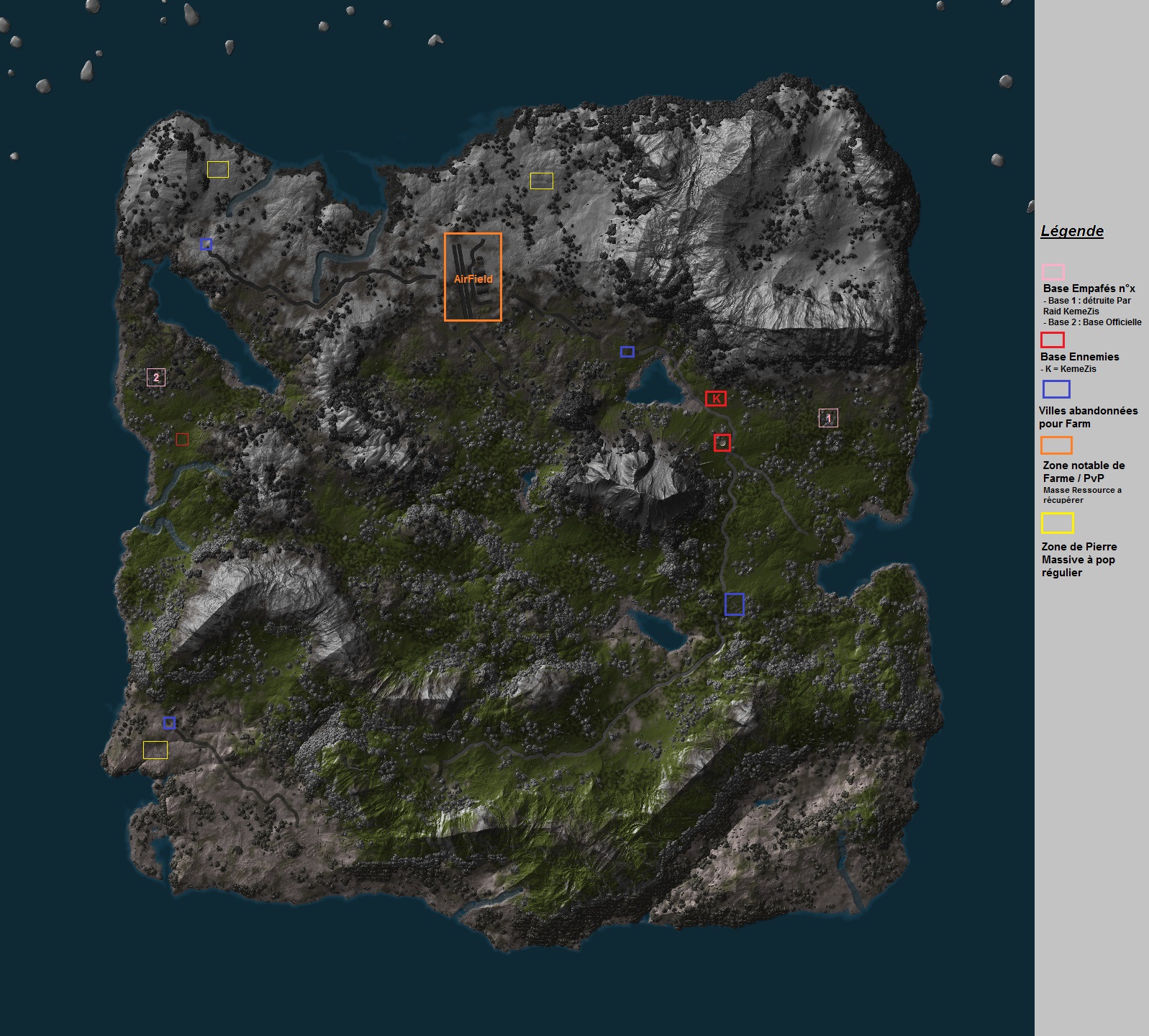
Task: Click the Légende heading
Action: (1072, 232)
